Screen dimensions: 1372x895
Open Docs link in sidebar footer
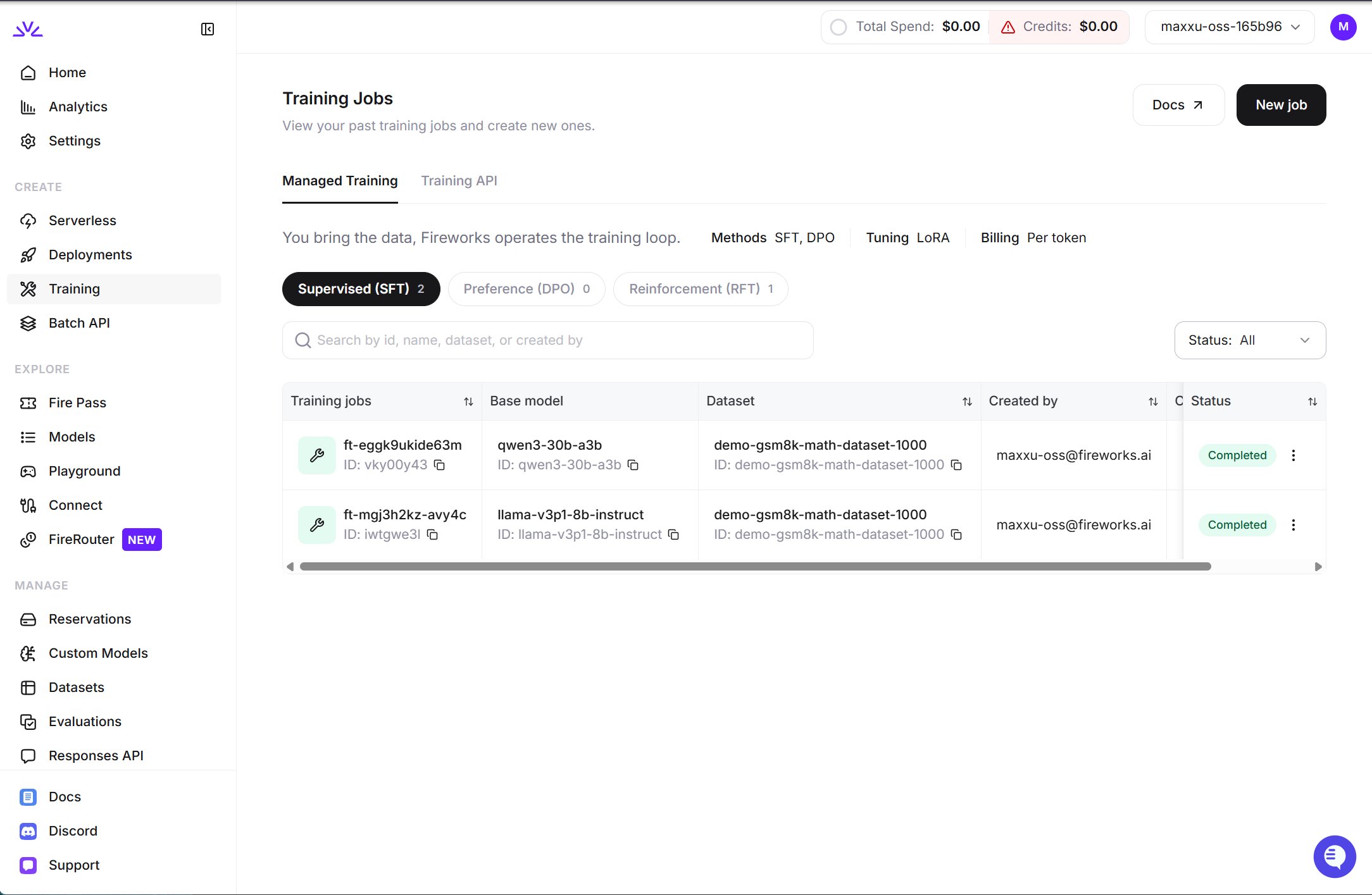click(x=114, y=797)
